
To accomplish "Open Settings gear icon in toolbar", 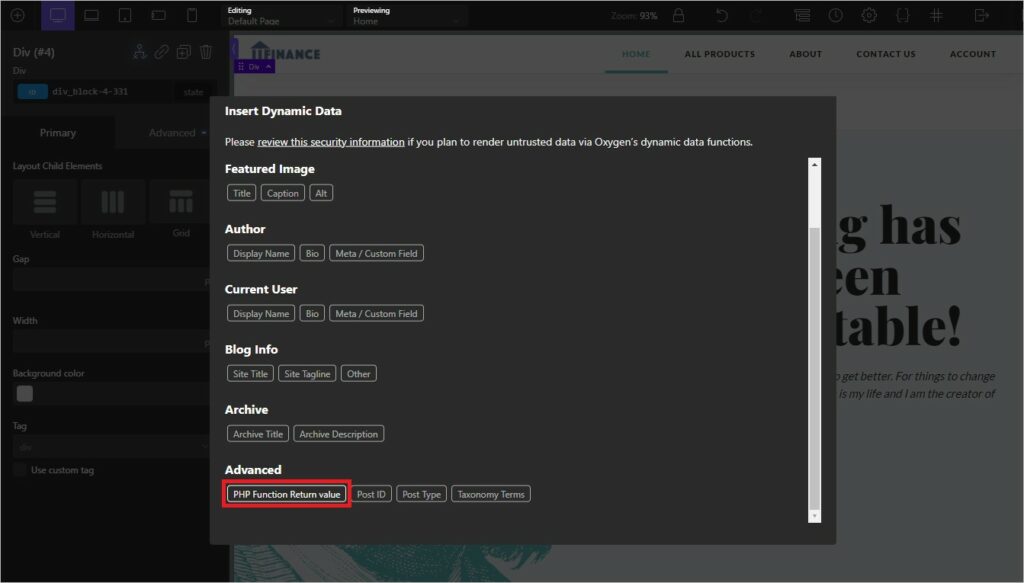I will coord(869,16).
